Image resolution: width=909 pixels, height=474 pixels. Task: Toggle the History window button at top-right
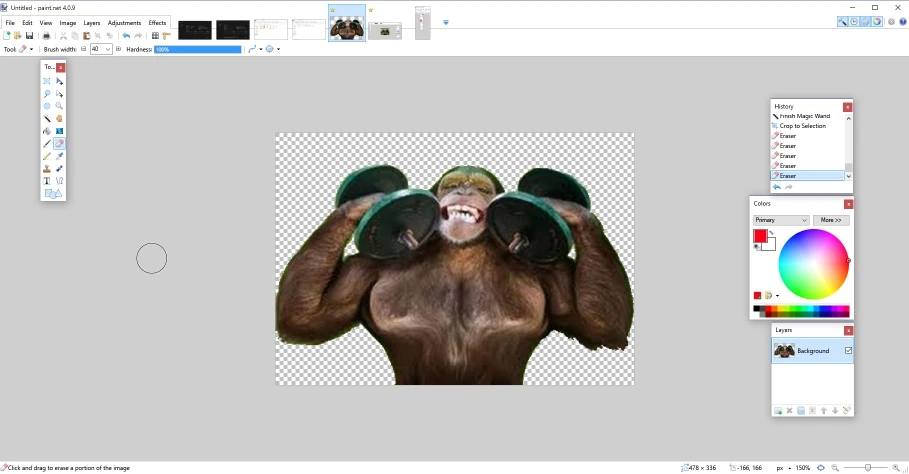tap(854, 22)
